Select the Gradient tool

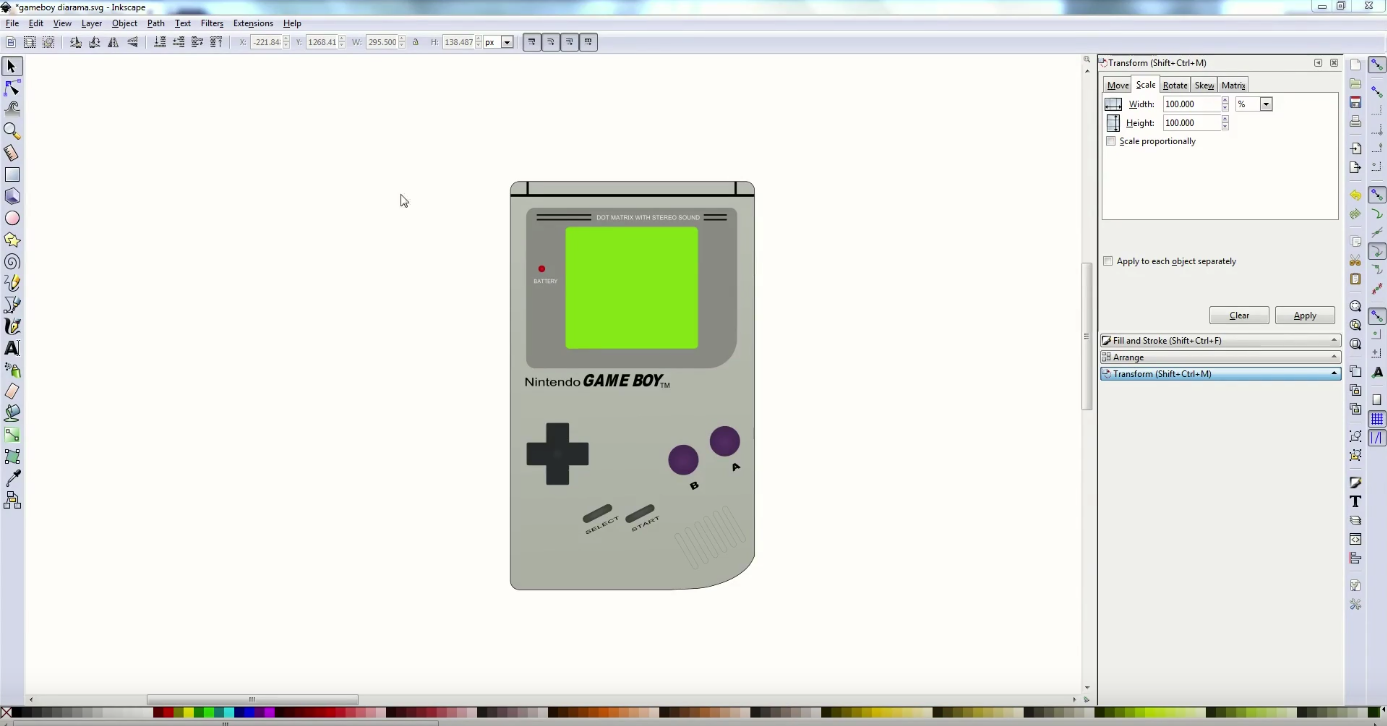click(12, 435)
